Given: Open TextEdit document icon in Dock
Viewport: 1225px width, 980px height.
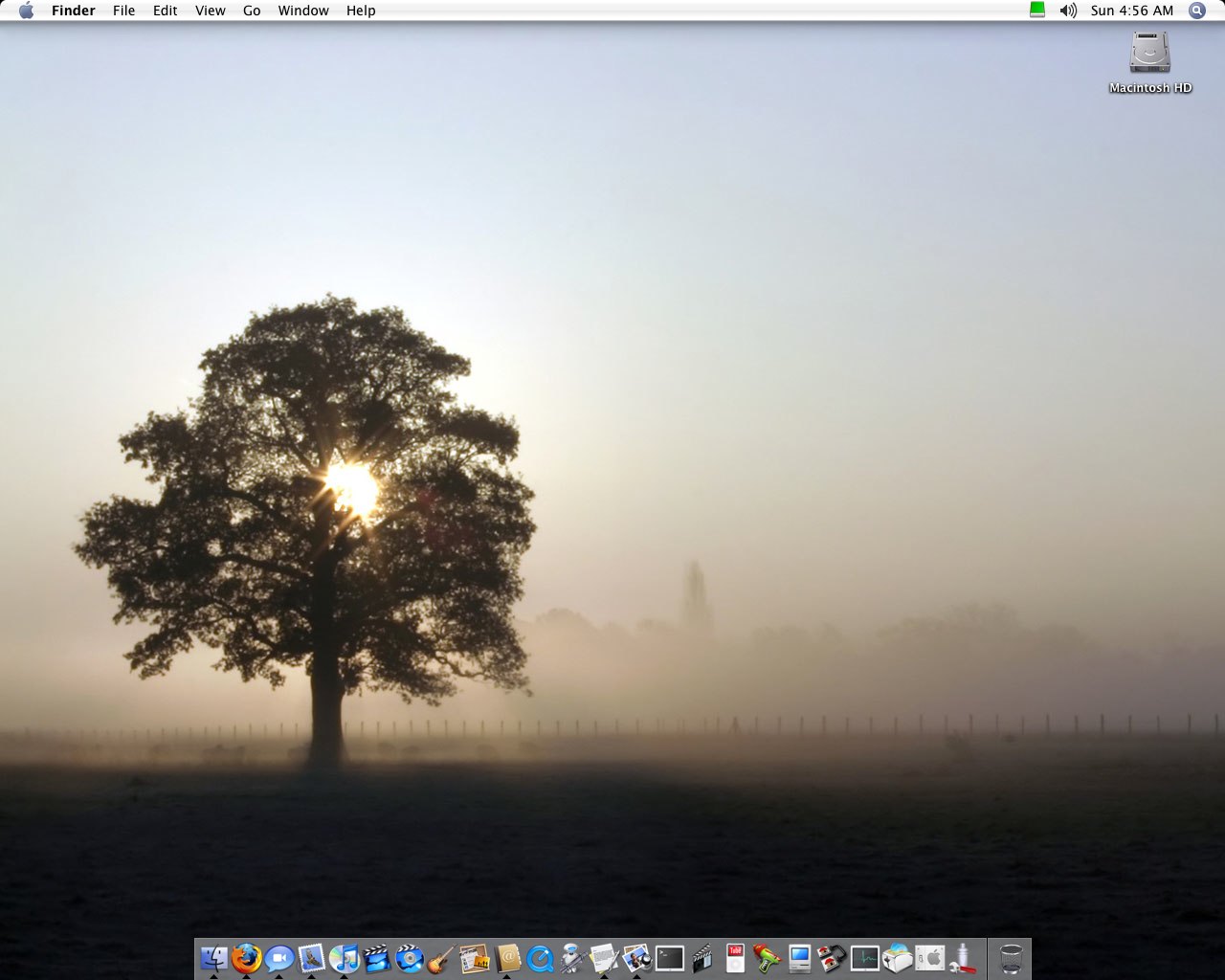Looking at the screenshot, I should (x=604, y=958).
